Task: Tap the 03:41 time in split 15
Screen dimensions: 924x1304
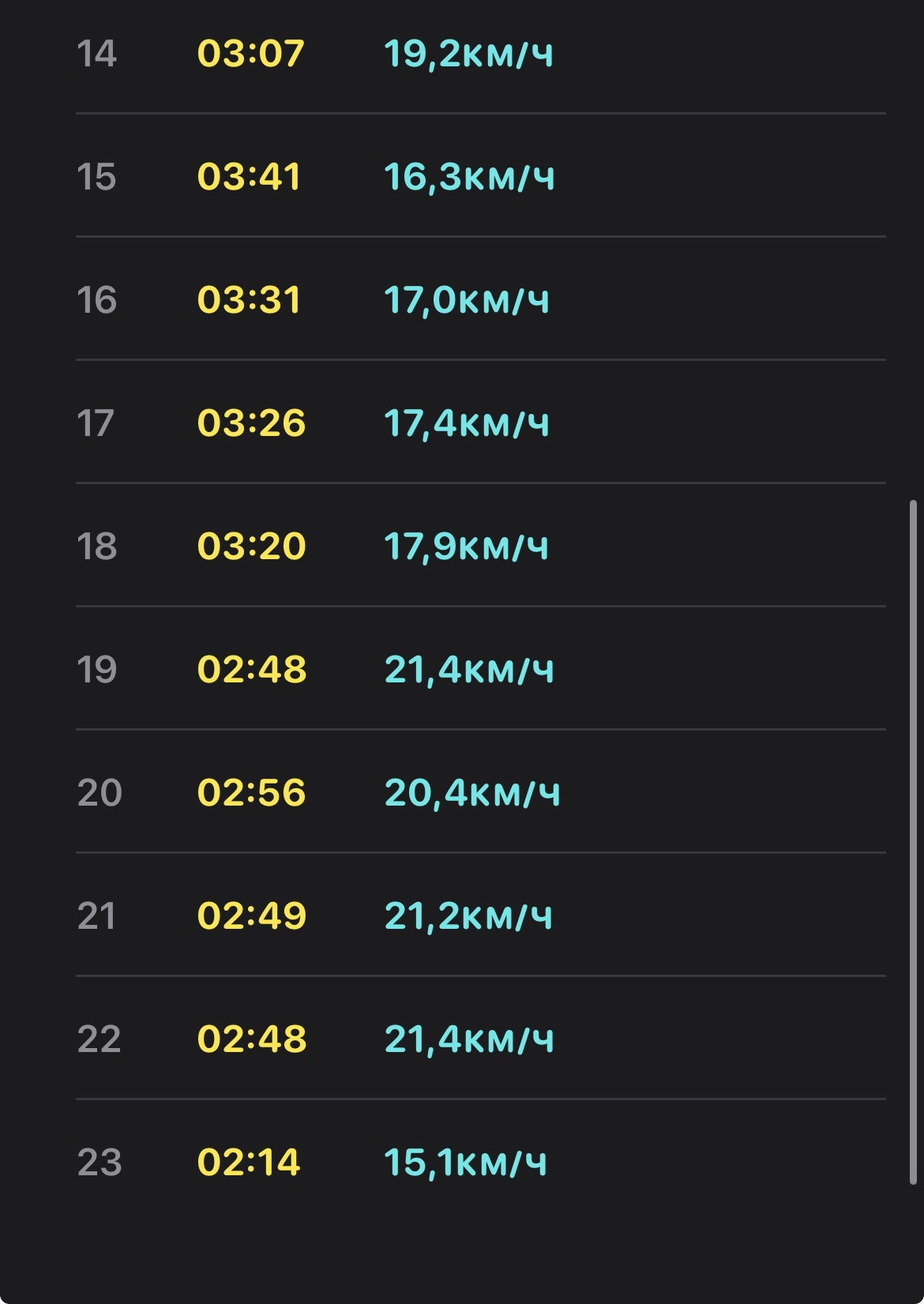Action: click(x=250, y=177)
